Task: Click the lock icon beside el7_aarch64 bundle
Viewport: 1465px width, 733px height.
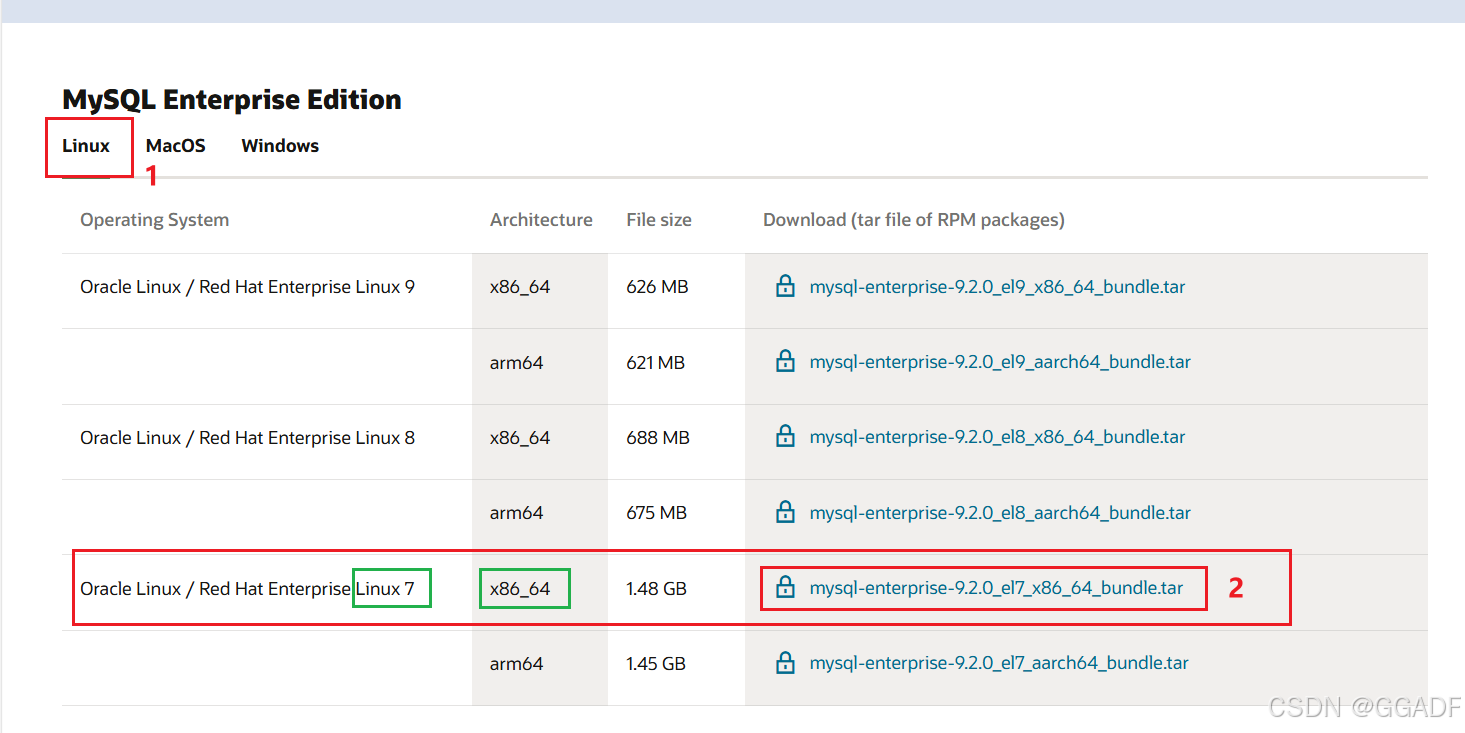Action: click(x=786, y=662)
